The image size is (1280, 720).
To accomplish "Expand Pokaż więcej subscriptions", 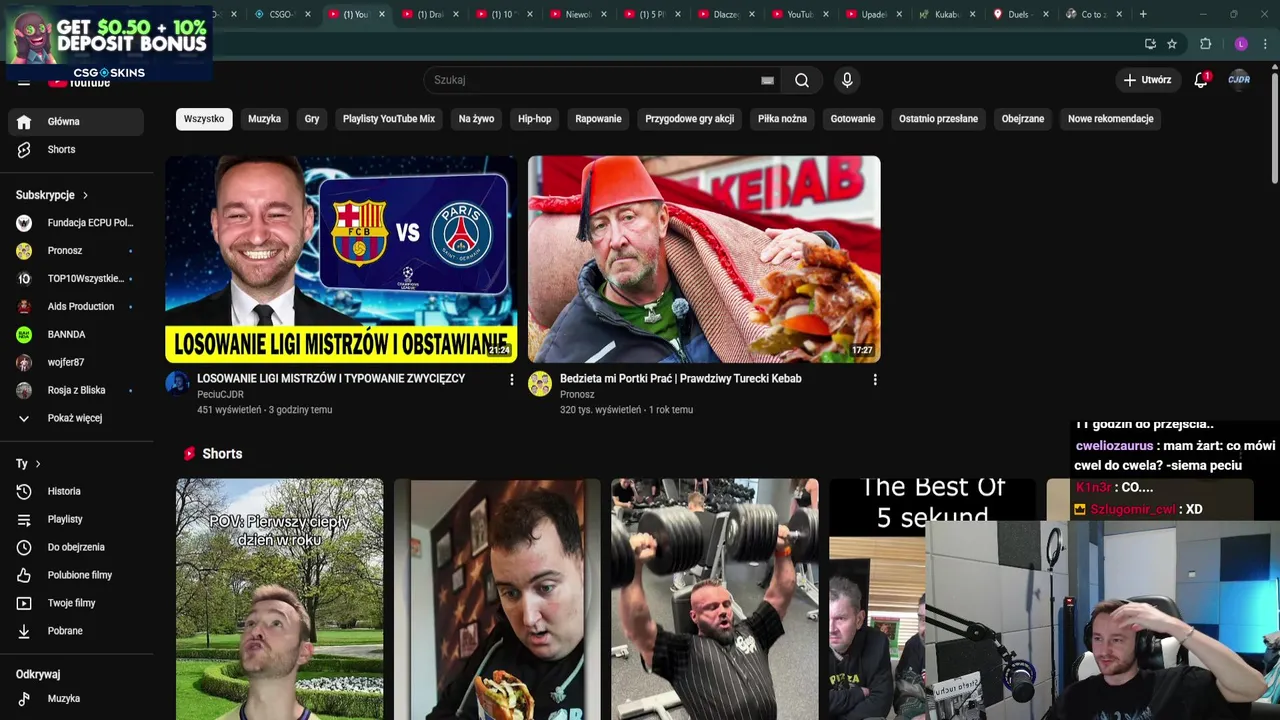I will tap(76, 418).
